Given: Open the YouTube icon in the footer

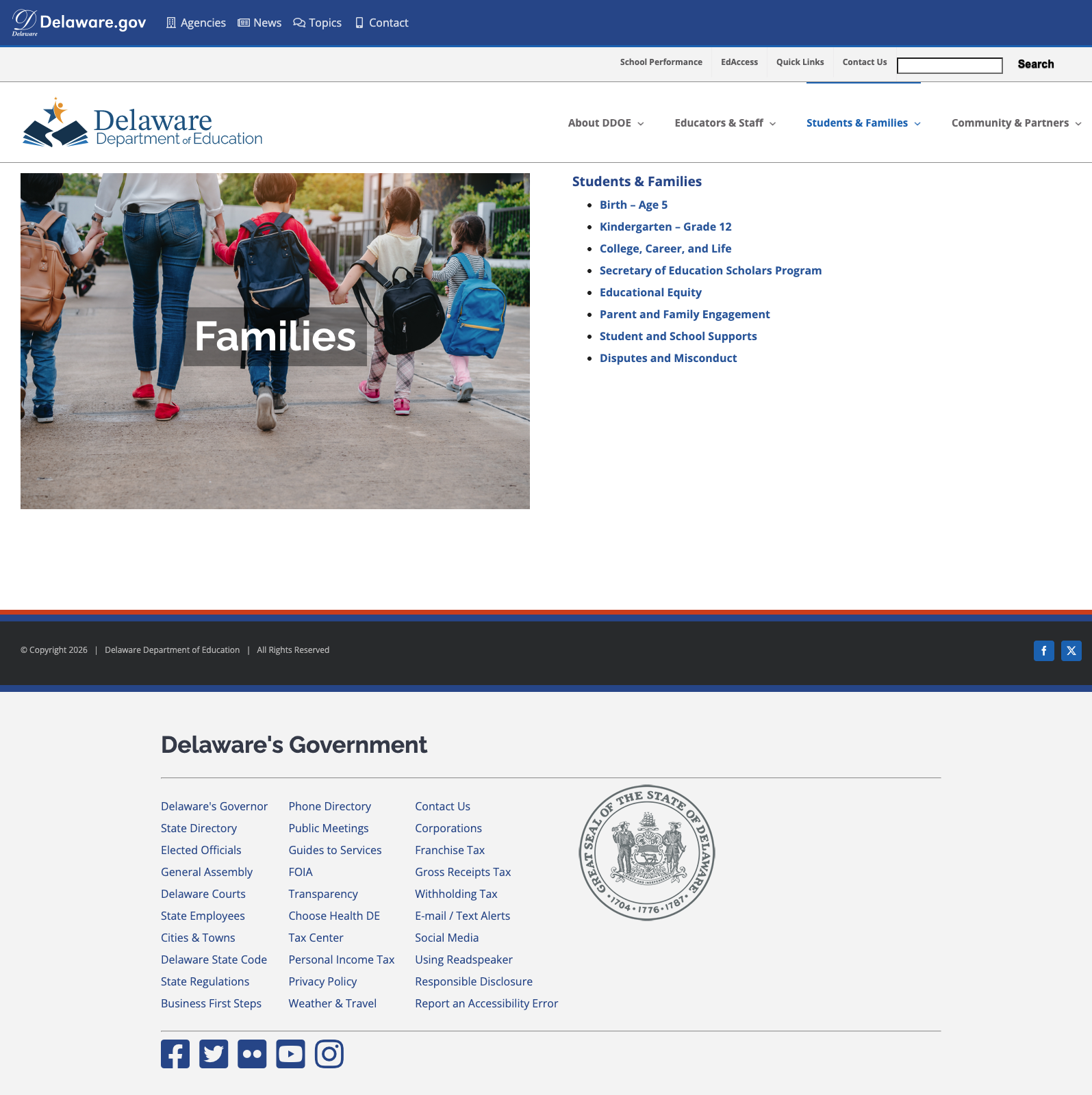Looking at the screenshot, I should tap(290, 1054).
